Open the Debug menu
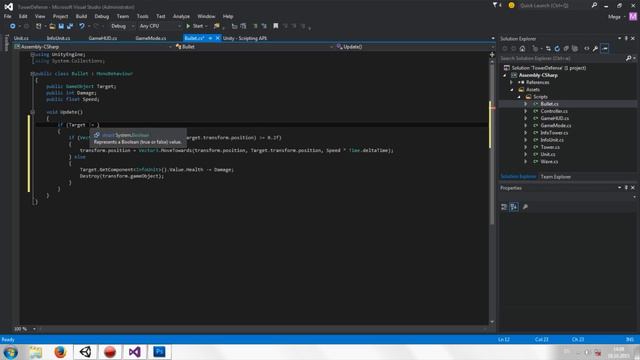640x360 pixels. click(102, 16)
